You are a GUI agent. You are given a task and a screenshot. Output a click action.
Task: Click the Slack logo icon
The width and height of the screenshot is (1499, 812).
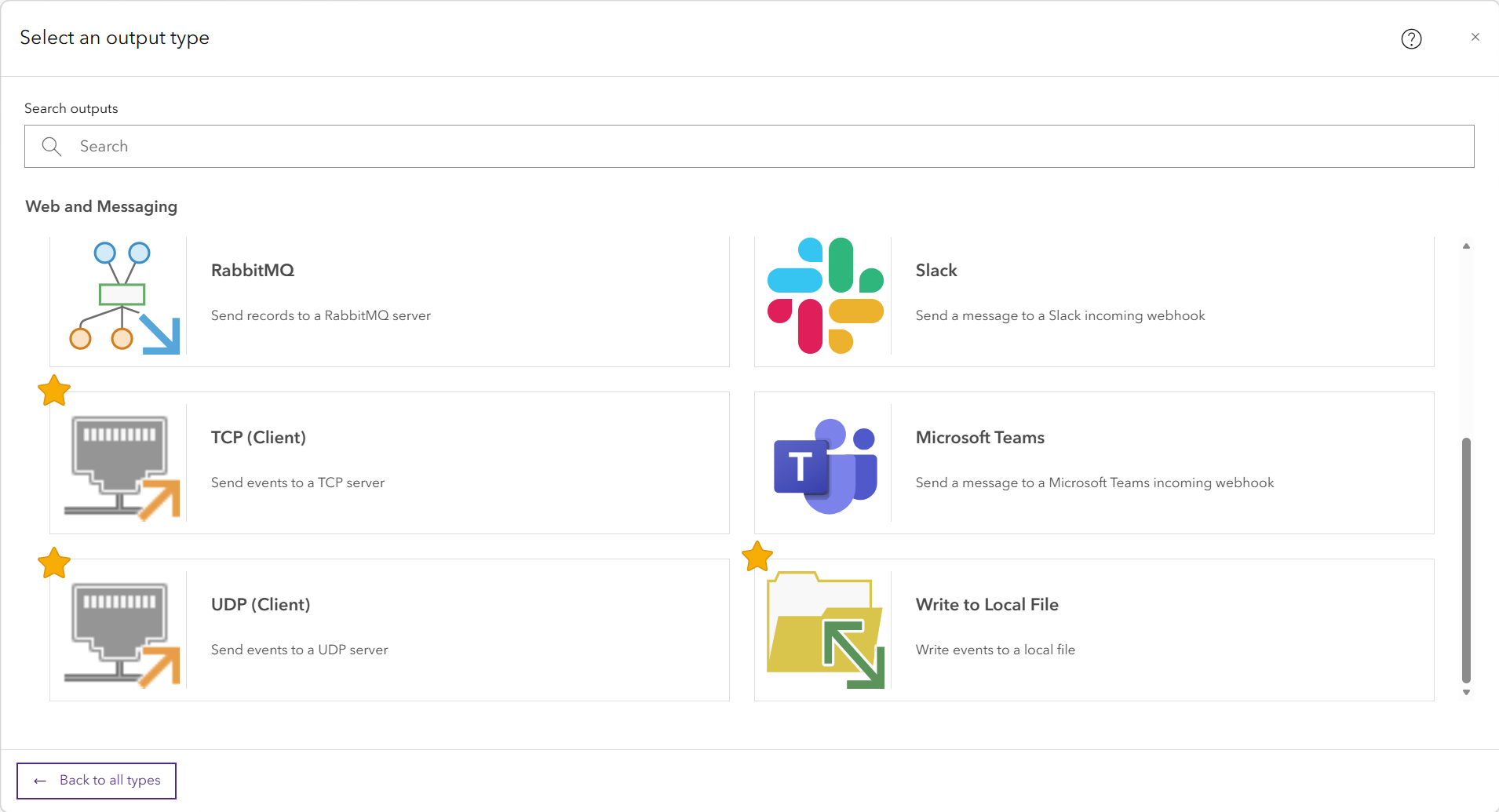tap(826, 296)
